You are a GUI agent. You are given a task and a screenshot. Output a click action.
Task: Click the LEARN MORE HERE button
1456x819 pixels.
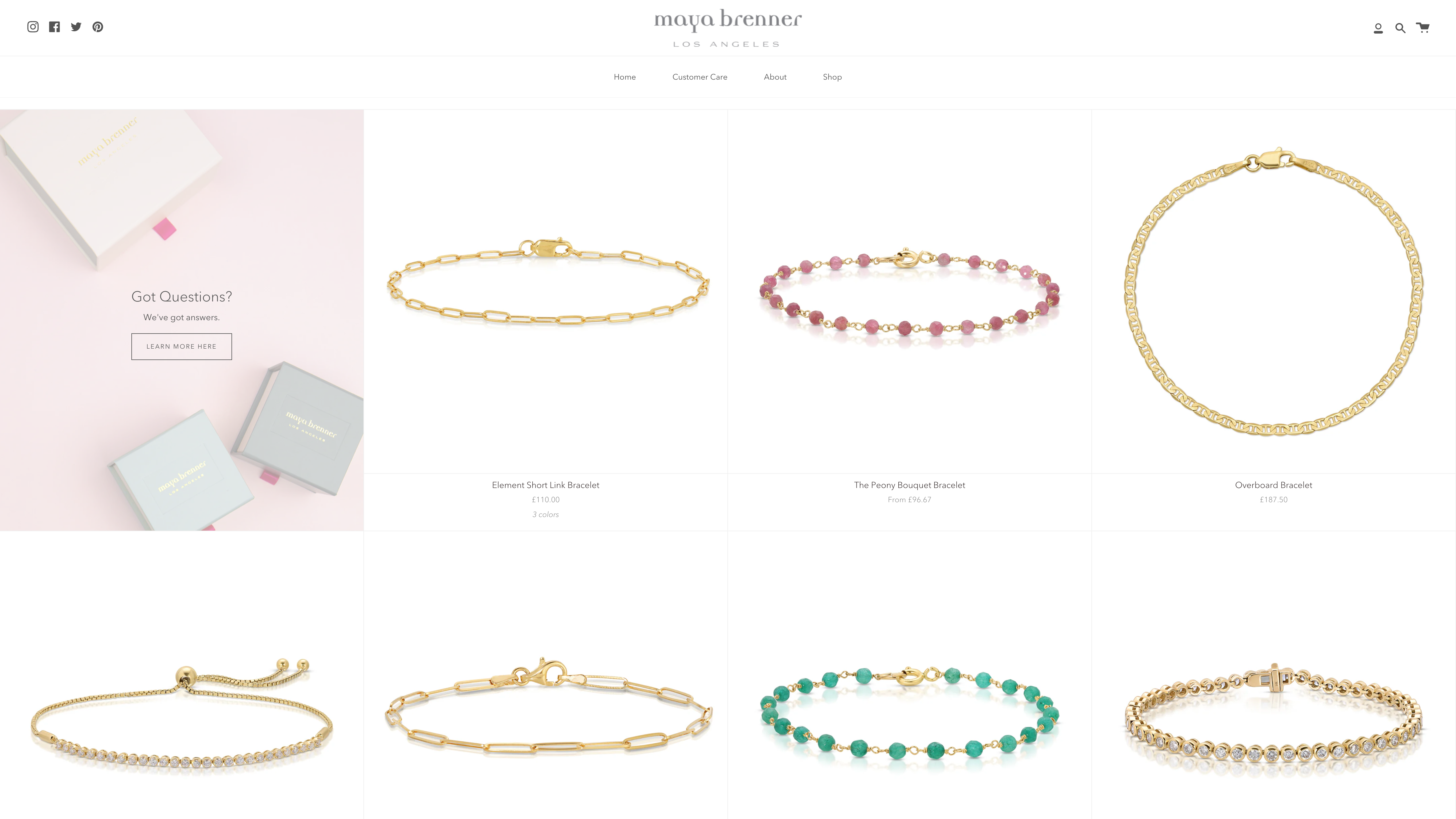[x=181, y=346]
